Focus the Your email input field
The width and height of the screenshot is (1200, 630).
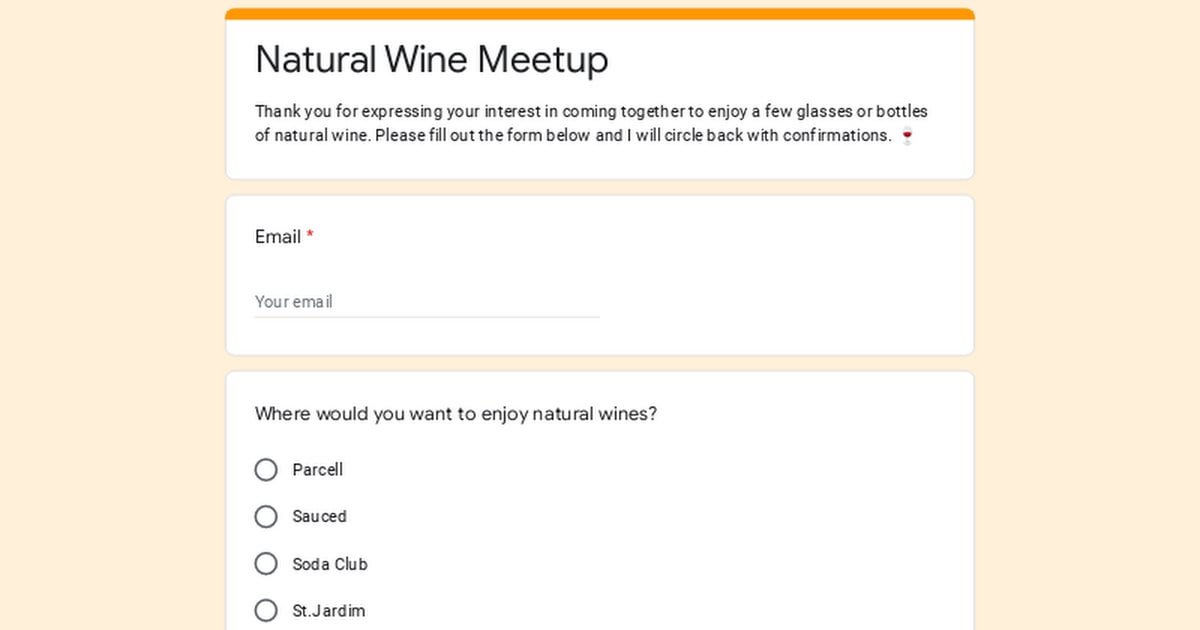point(426,301)
